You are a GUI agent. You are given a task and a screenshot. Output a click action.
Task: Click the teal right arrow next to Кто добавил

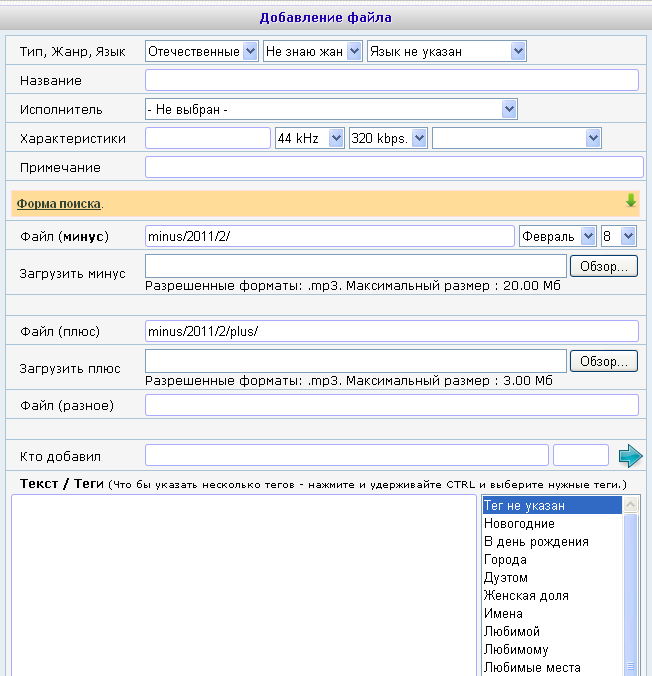(x=630, y=456)
